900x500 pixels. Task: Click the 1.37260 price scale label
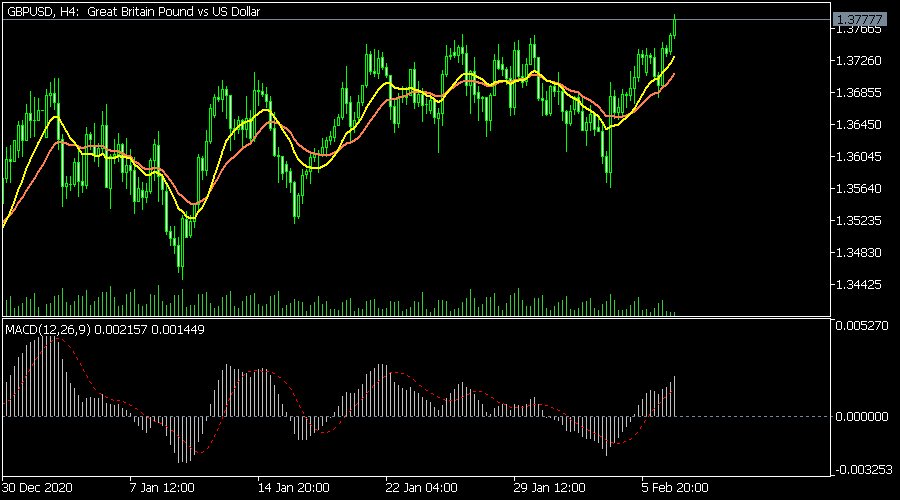point(859,61)
